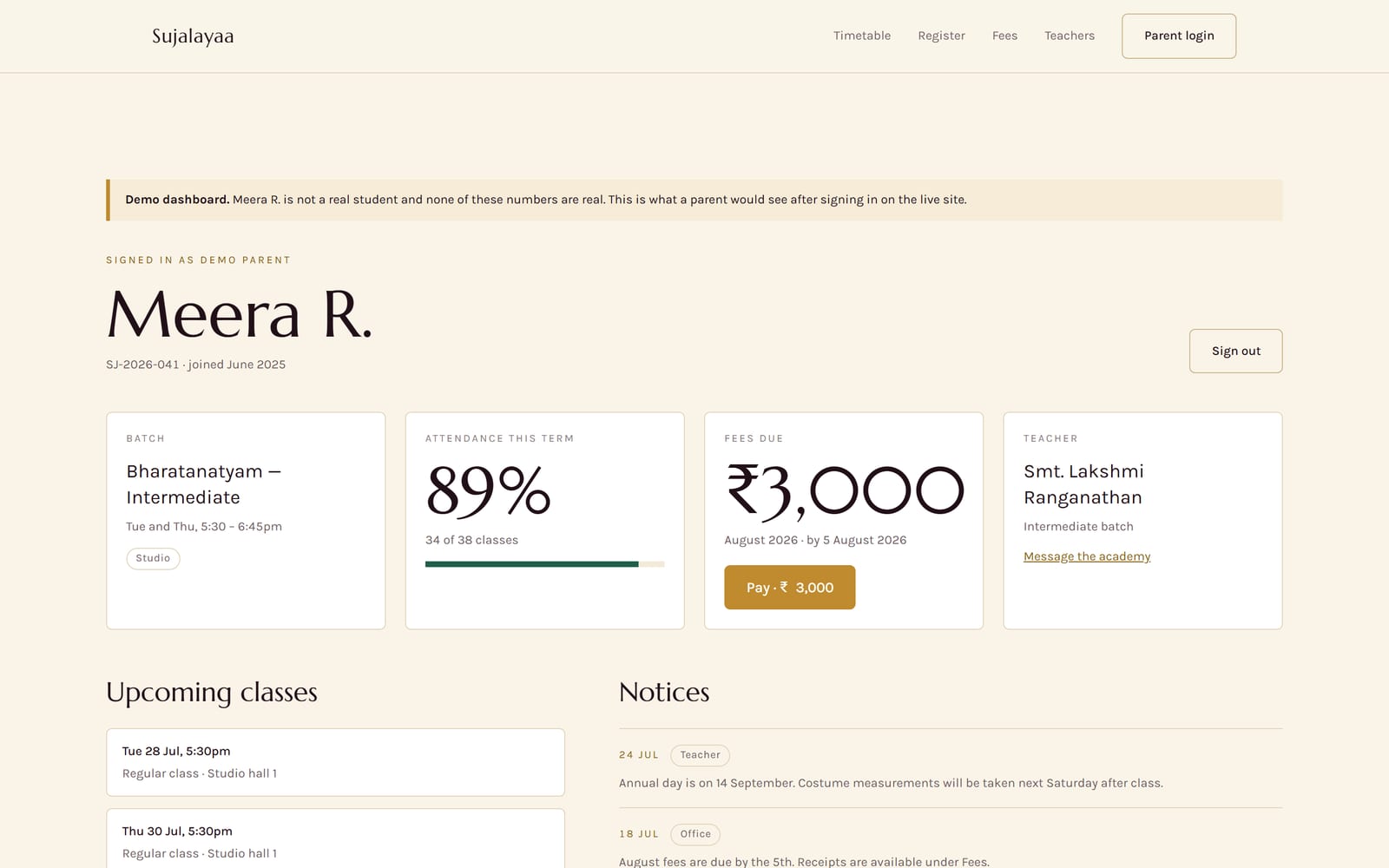This screenshot has width=1389, height=868.
Task: Open the Register nav link
Action: click(941, 36)
